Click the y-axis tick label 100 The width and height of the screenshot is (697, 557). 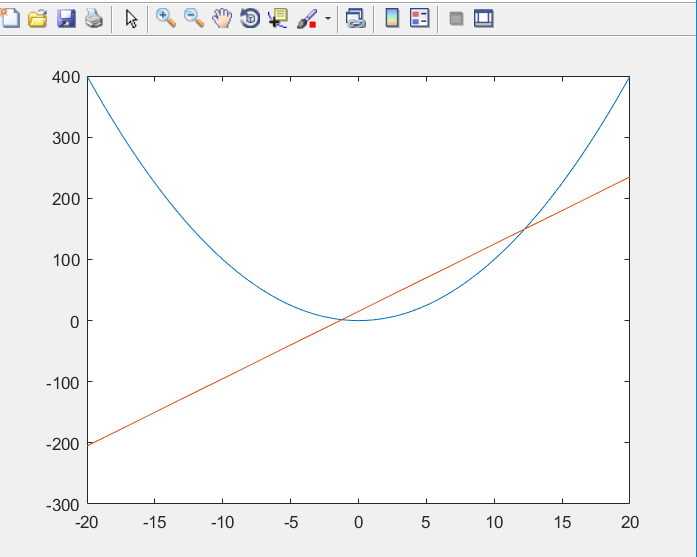click(x=66, y=260)
